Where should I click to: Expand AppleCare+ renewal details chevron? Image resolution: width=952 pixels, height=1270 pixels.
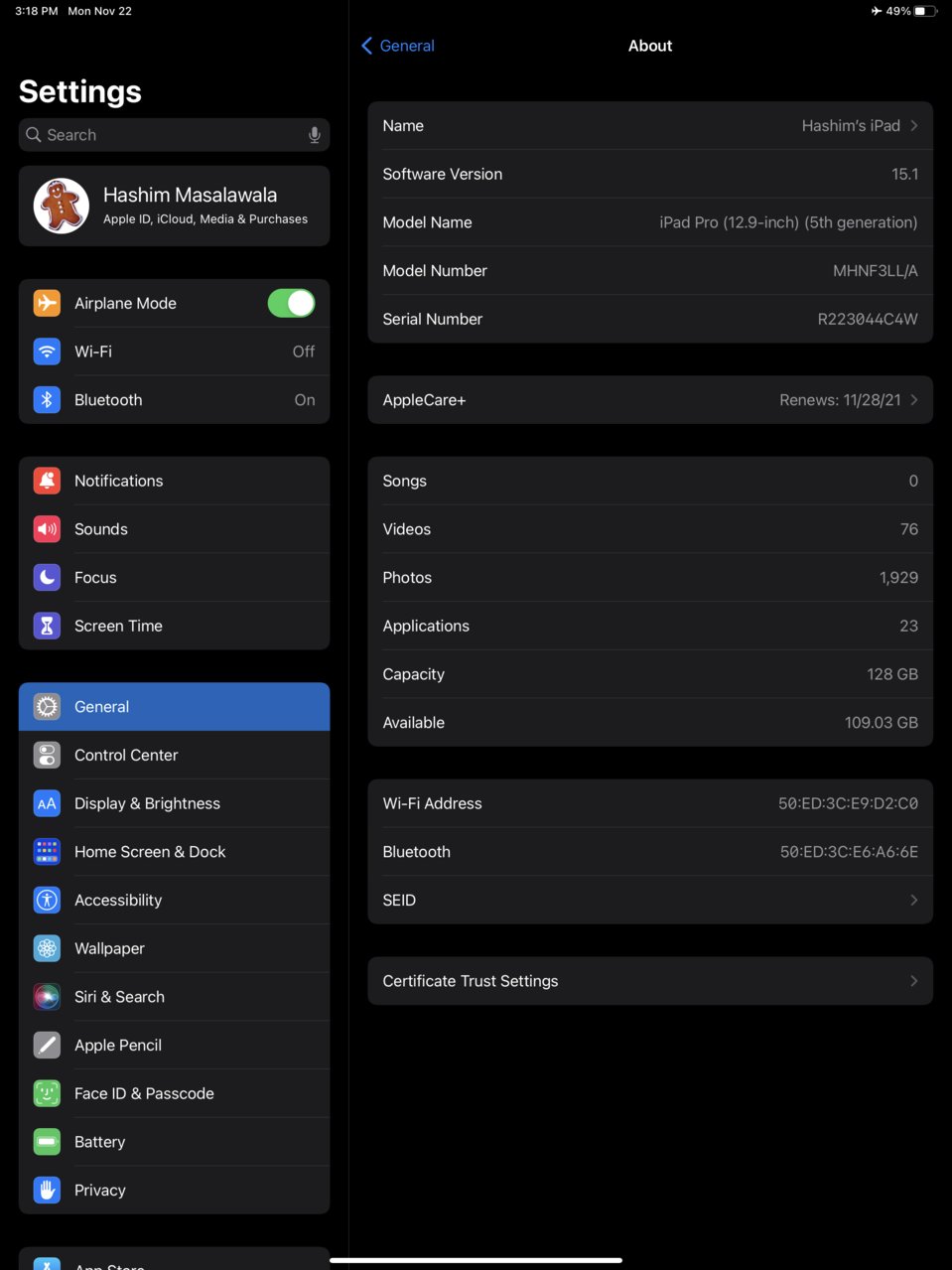click(914, 400)
